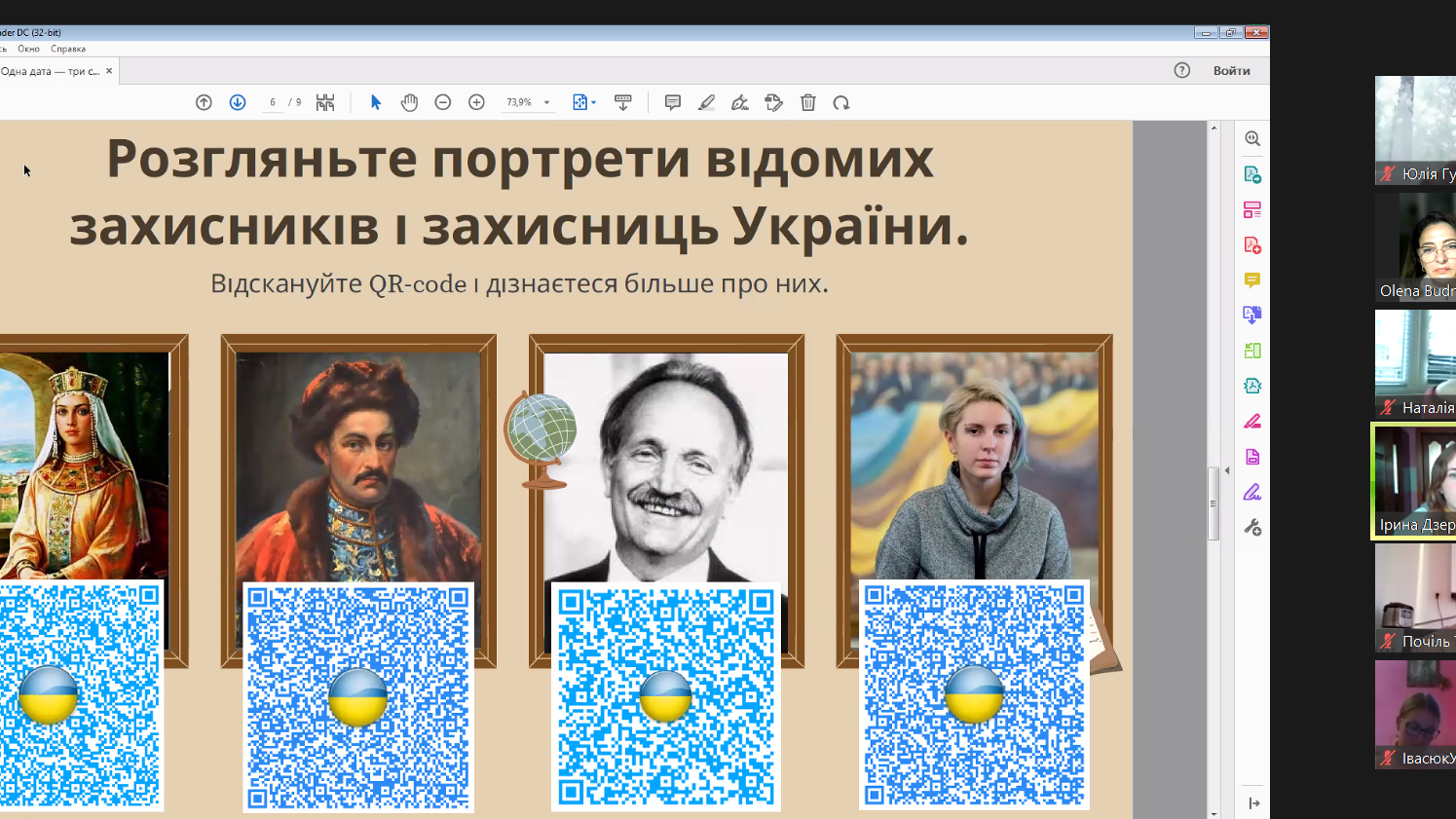Image resolution: width=1456 pixels, height=819 pixels.
Task: Open Export PDF tool in right sidebar
Action: click(x=1252, y=174)
